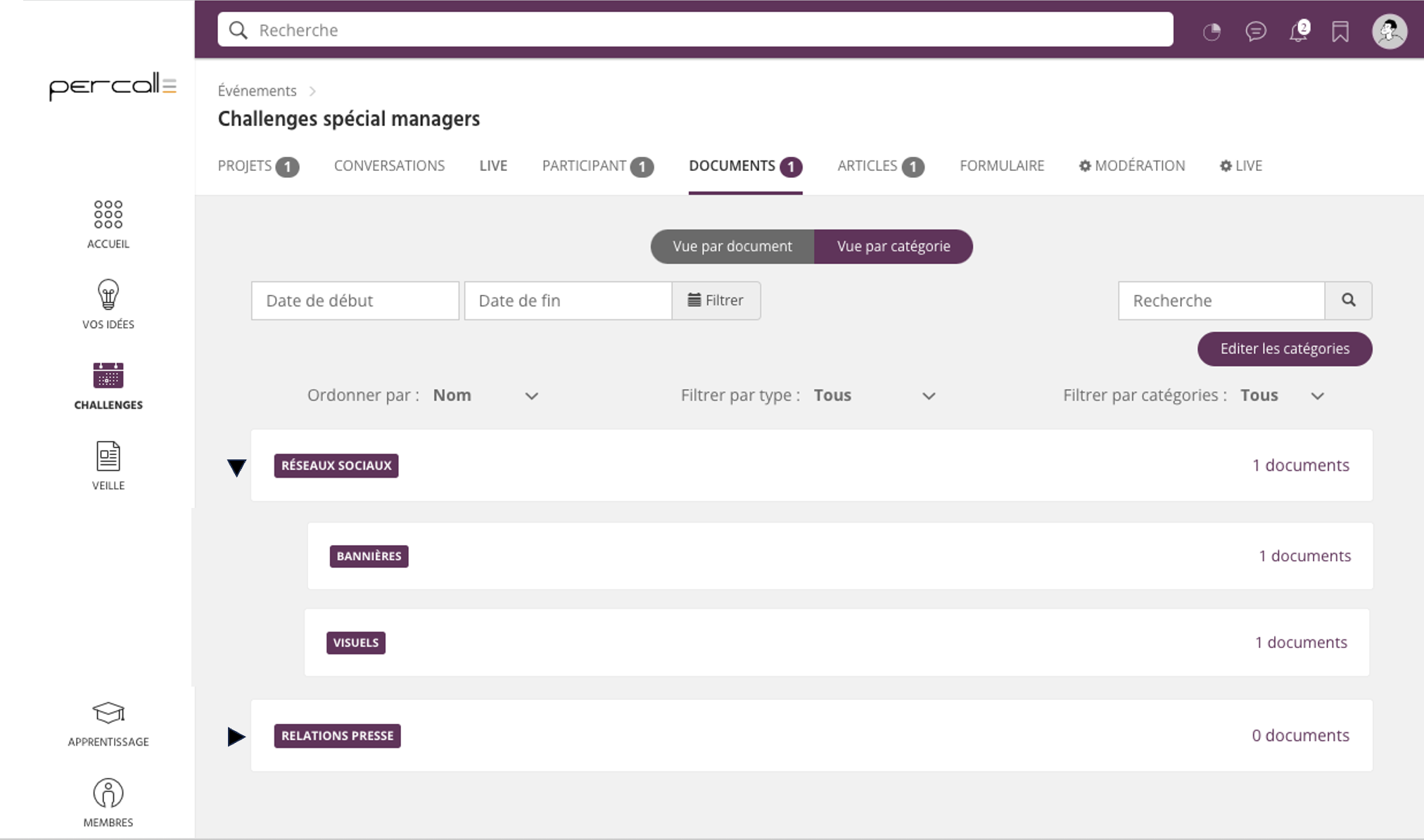Screen dimensions: 1424x840
Task: Click the Date de début field
Action: coord(355,300)
